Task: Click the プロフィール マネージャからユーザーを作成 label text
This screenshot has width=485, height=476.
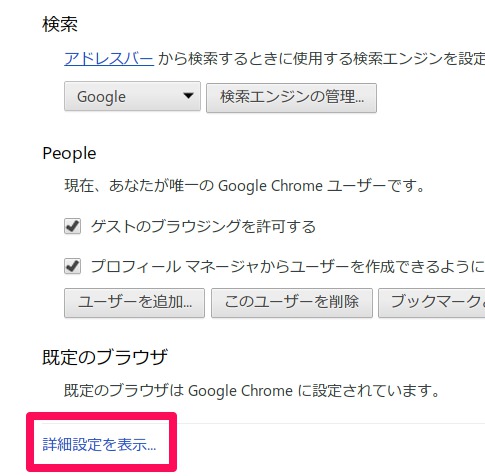Action: pos(288,267)
